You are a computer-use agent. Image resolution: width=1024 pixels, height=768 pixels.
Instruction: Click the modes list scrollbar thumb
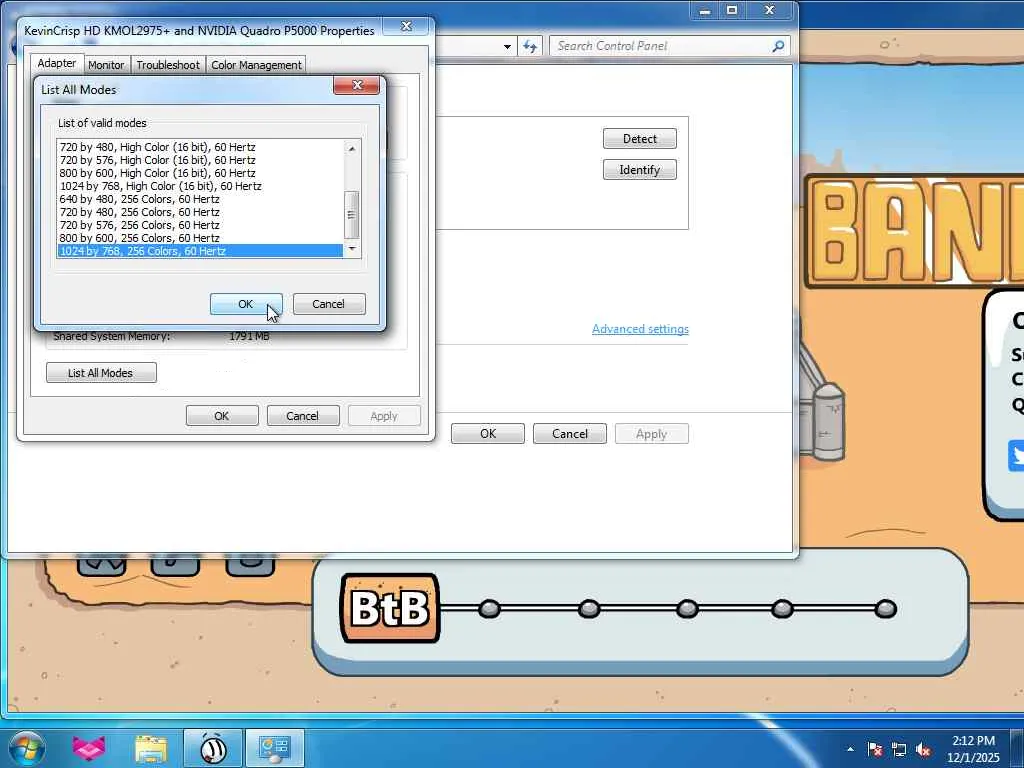click(352, 214)
